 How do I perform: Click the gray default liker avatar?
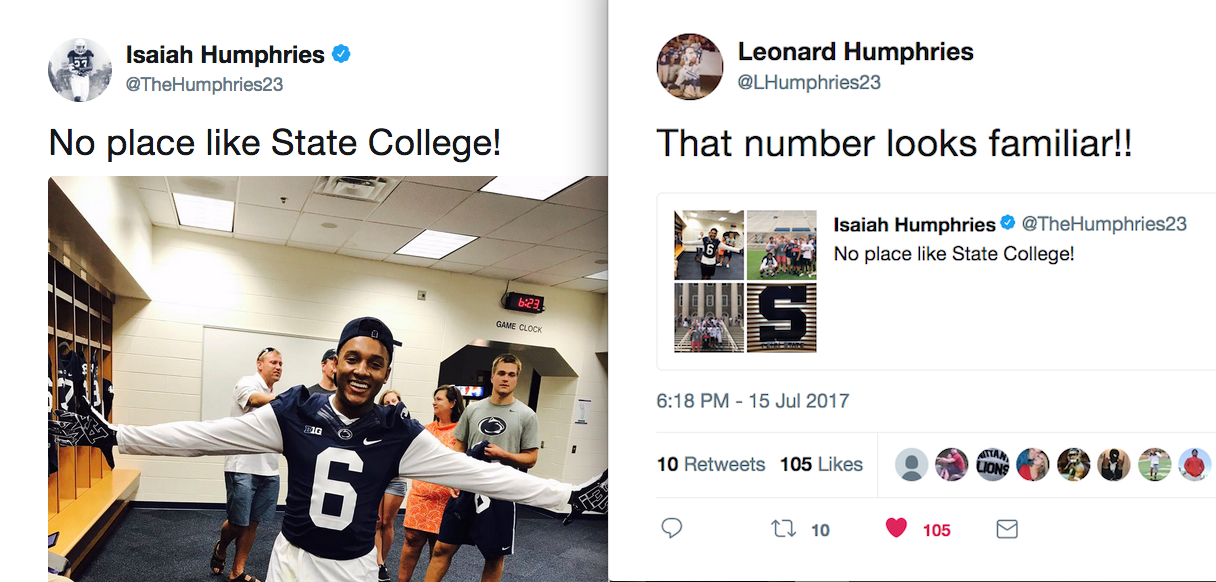[910, 464]
